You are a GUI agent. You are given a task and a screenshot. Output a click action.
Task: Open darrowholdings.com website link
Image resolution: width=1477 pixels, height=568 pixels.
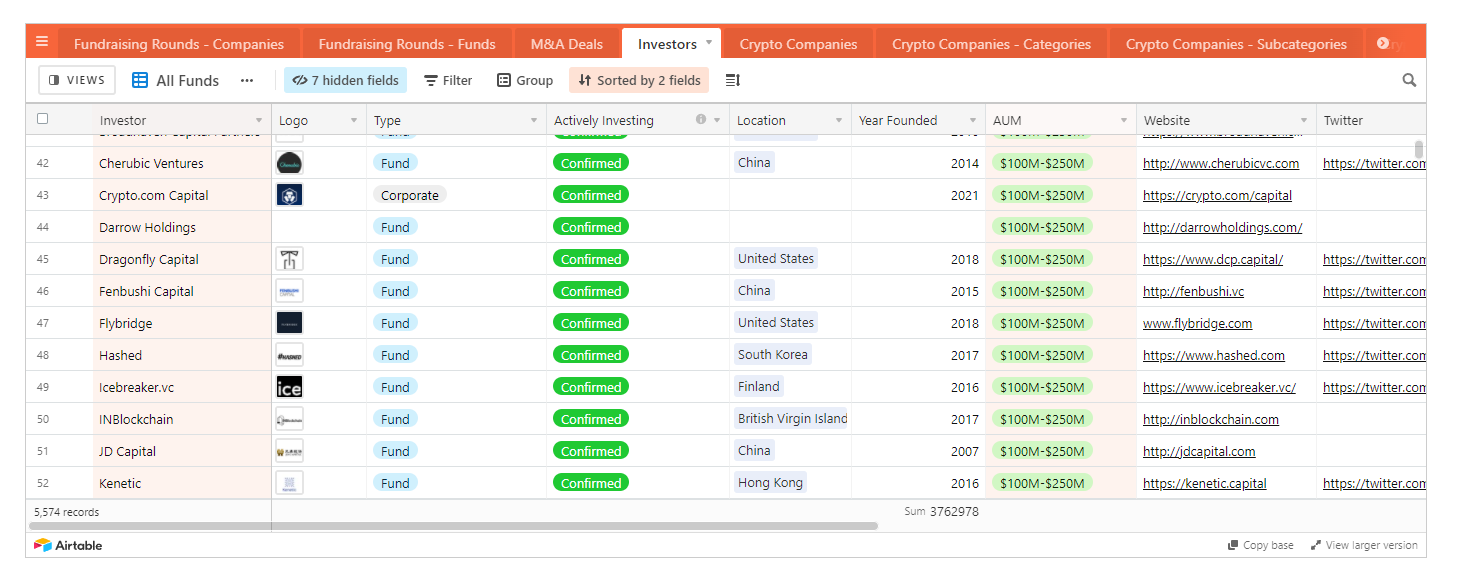(1222, 227)
